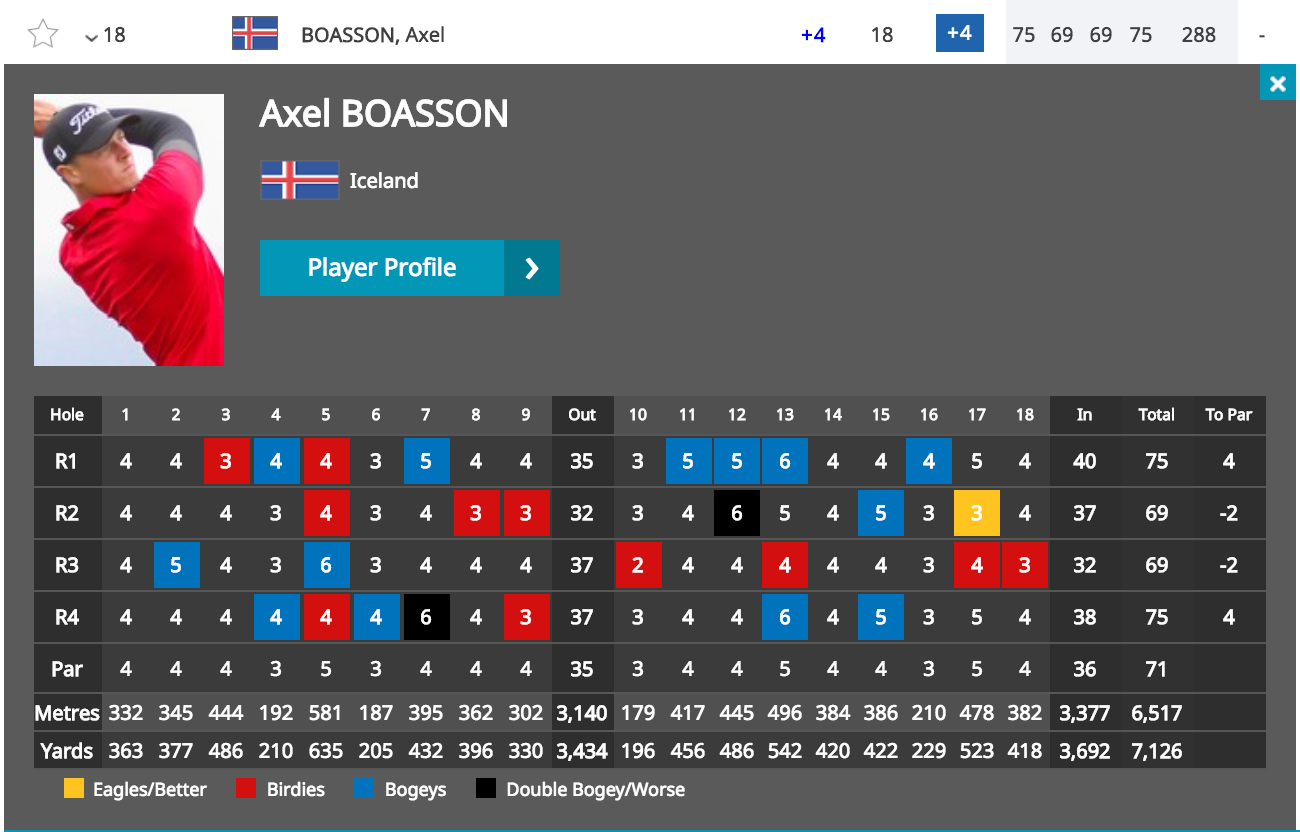Click the Iceland flag in leaderboard row
This screenshot has width=1300, height=832.
click(x=255, y=34)
